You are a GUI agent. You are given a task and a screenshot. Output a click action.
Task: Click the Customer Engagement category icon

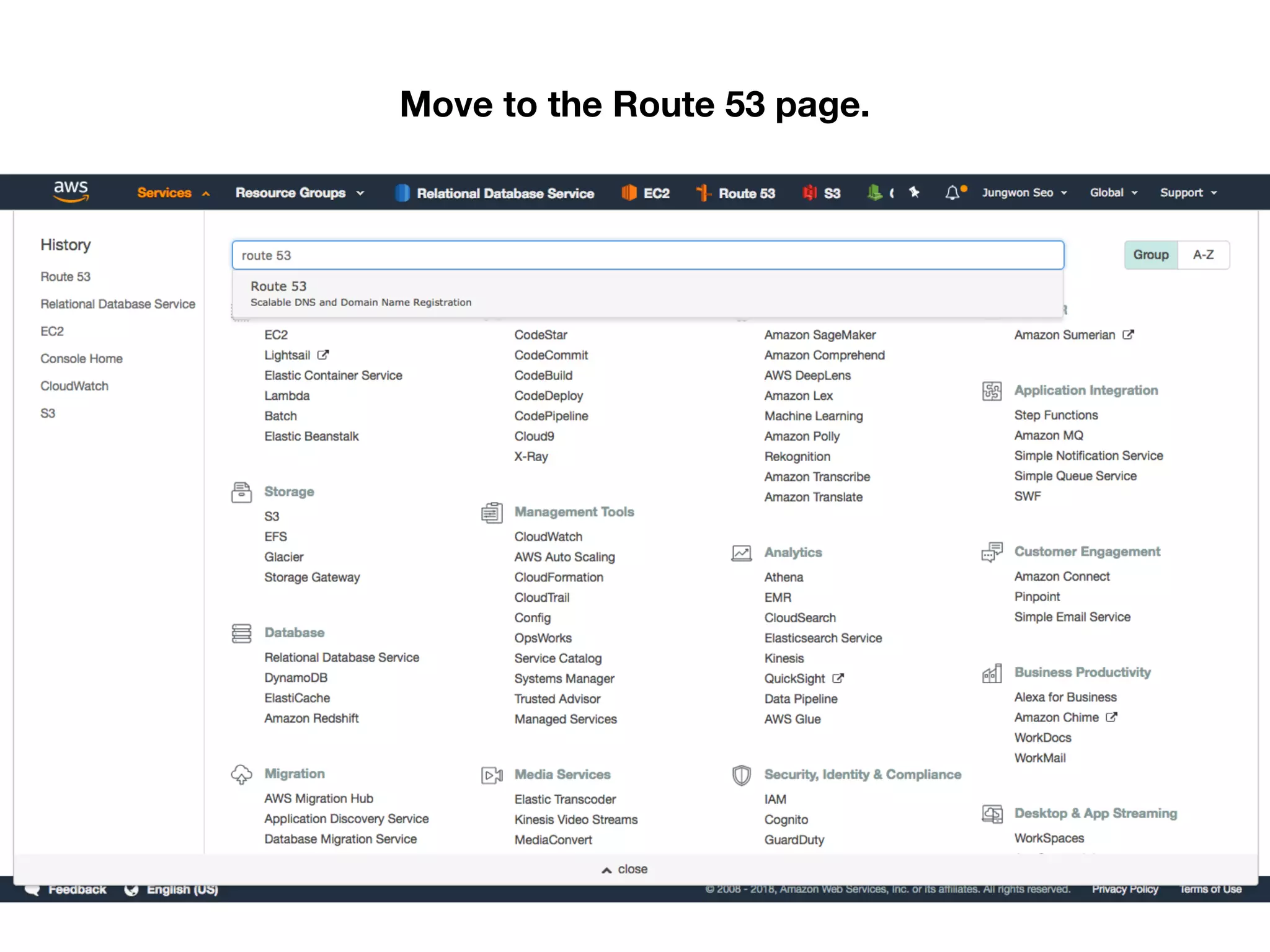click(992, 552)
